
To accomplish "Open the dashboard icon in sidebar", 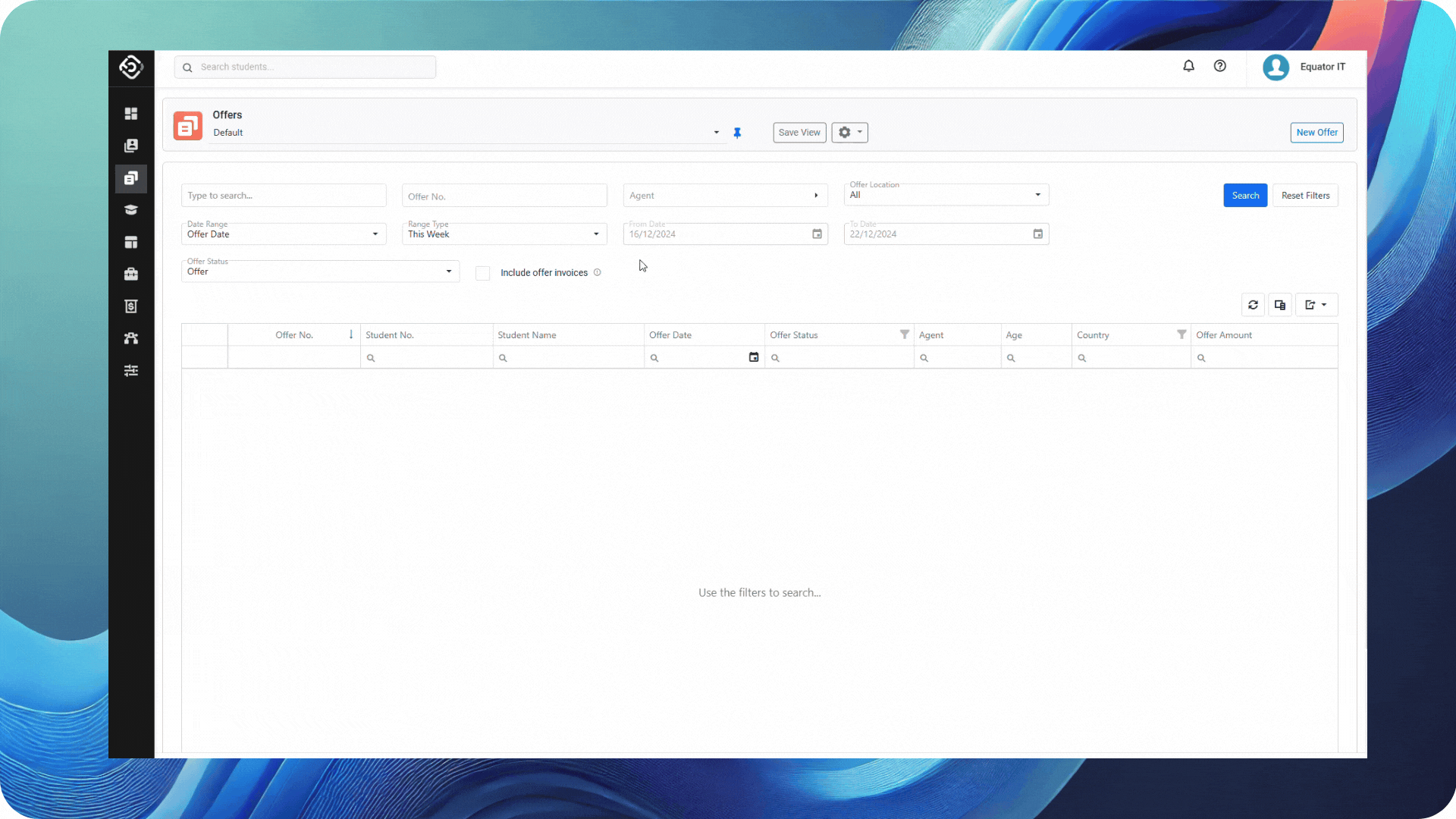I will (x=131, y=114).
